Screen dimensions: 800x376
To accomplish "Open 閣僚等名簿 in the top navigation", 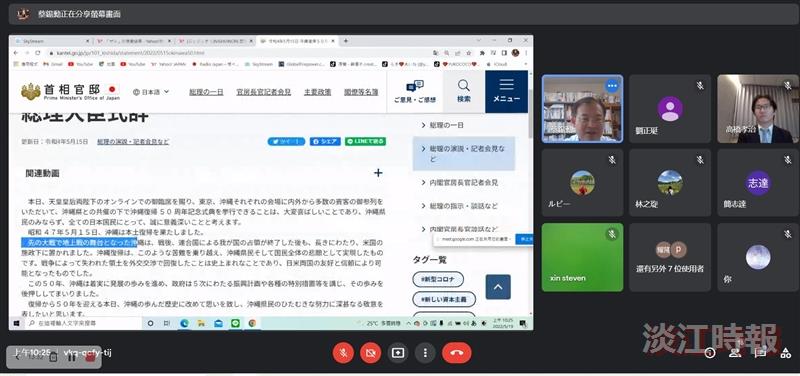I will click(361, 92).
